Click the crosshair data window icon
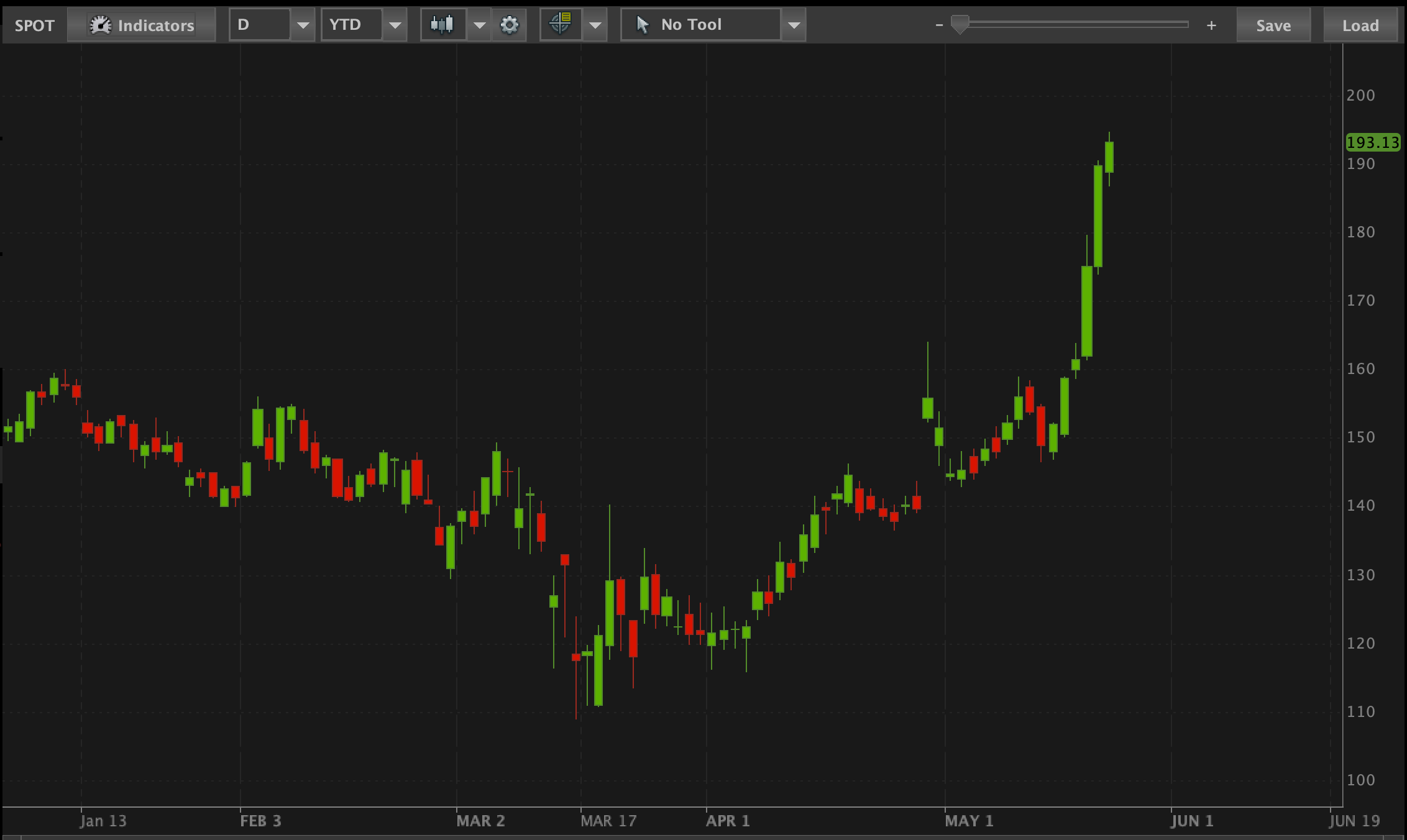The width and height of the screenshot is (1407, 840). (x=560, y=25)
